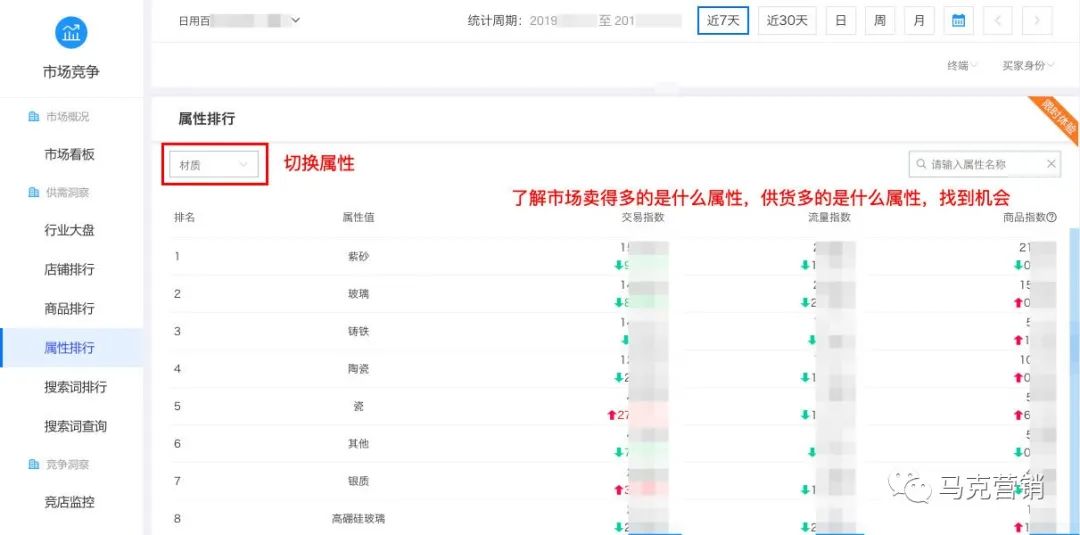Click the 月 monthly button
Screen dimensions: 1080x535
(918, 20)
